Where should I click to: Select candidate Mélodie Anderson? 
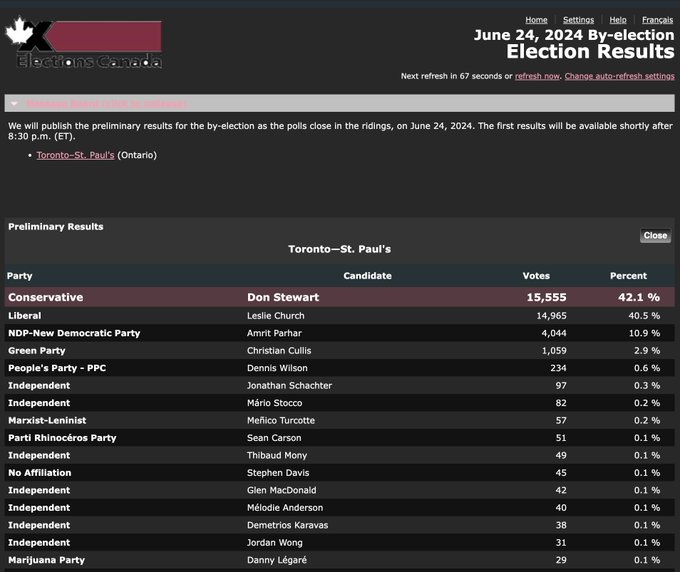click(x=285, y=507)
